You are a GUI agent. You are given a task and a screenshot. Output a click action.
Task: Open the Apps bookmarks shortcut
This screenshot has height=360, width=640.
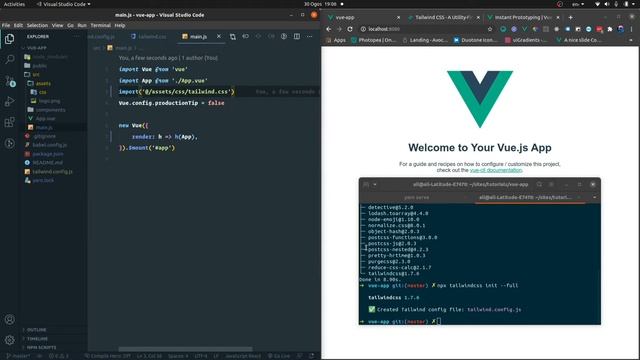coord(335,40)
